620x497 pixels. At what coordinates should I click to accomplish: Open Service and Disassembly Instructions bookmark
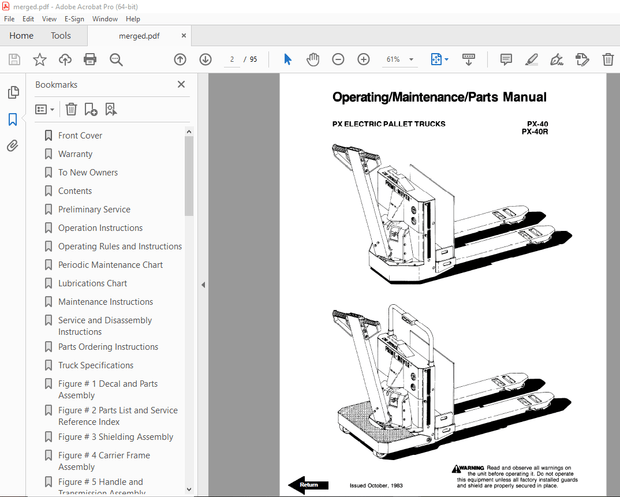(105, 326)
